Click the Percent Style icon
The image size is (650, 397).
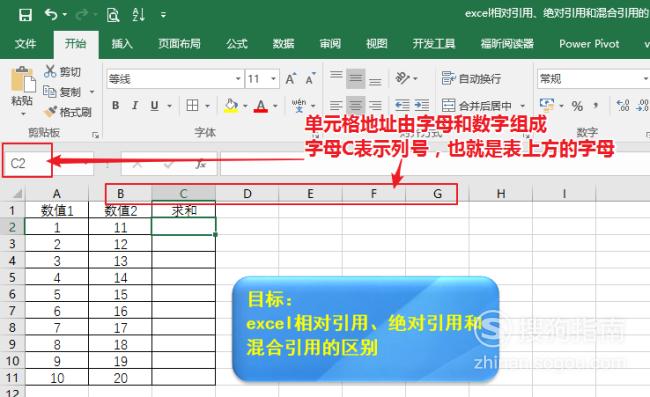(x=577, y=106)
